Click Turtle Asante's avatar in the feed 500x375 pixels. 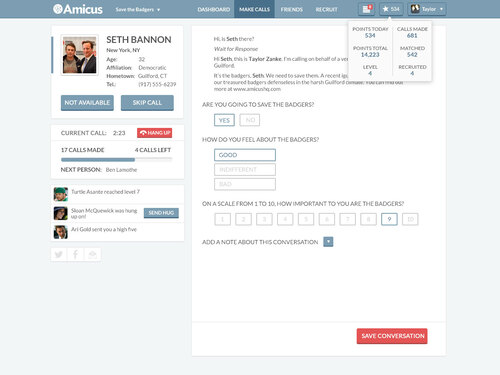61,194
